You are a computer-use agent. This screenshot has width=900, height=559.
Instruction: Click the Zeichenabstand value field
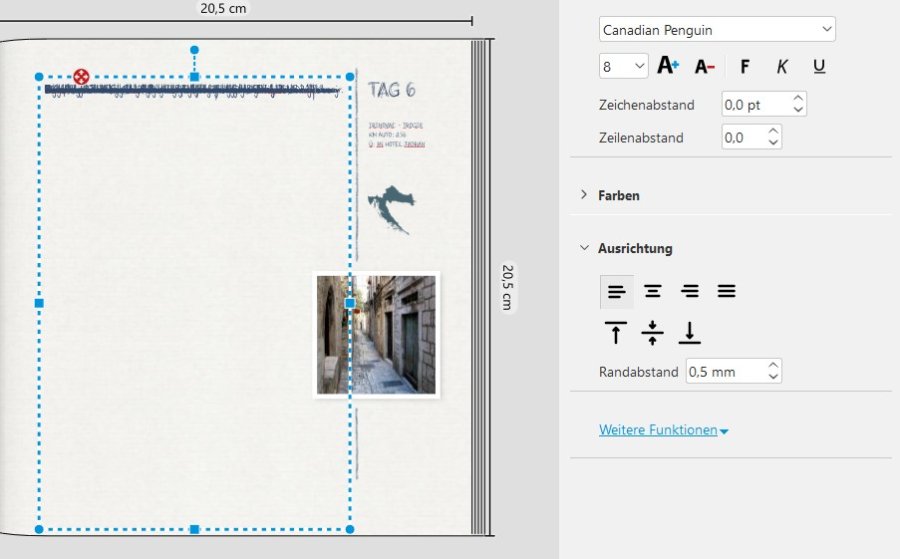754,104
